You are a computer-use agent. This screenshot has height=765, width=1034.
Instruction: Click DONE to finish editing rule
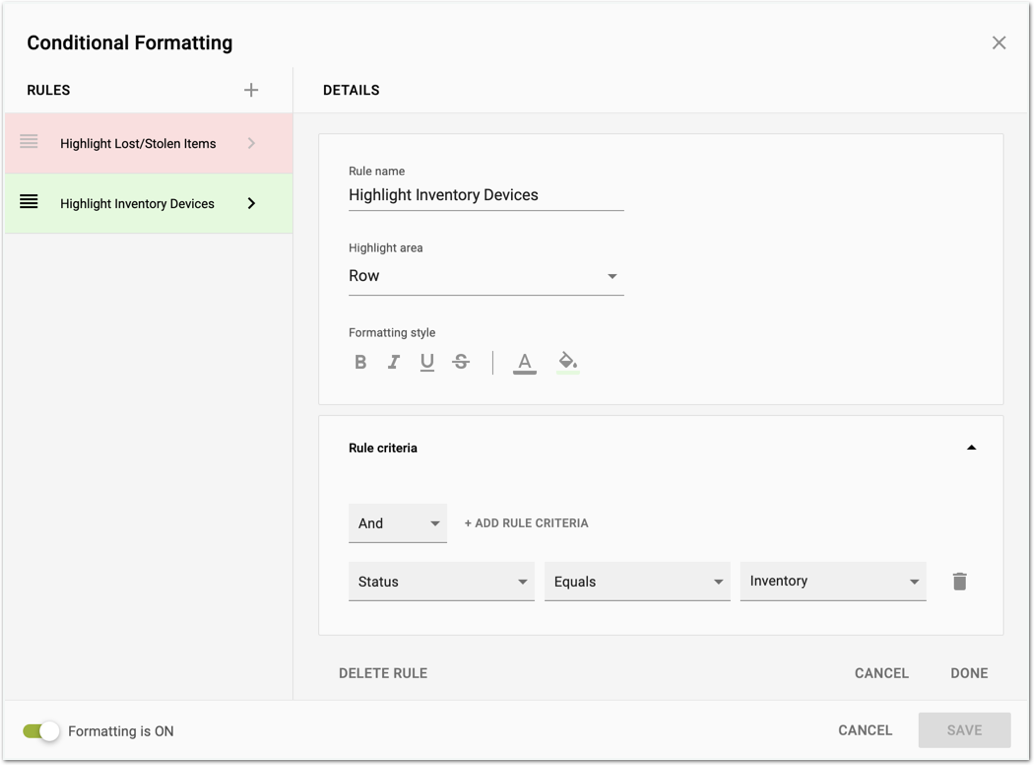tap(969, 673)
